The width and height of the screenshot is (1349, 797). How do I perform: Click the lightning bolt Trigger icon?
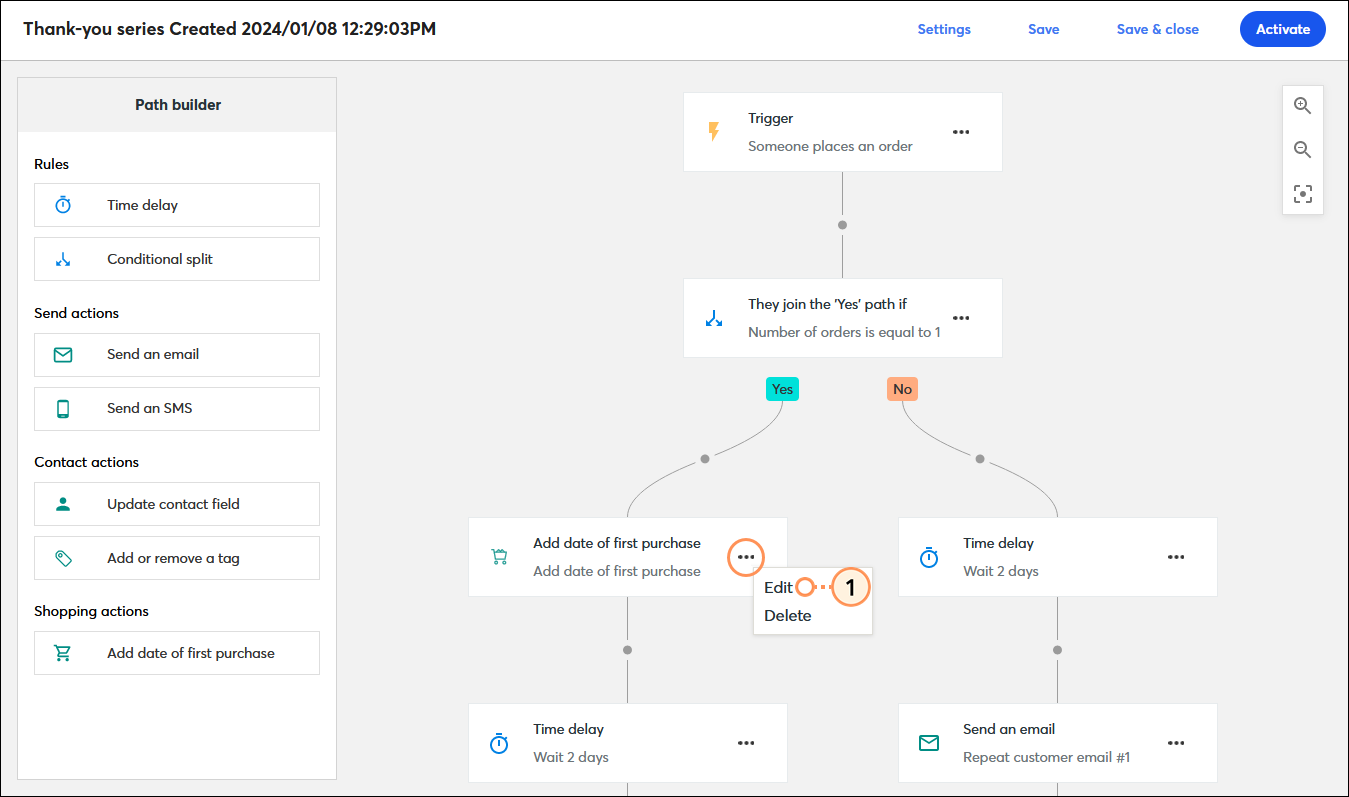[x=714, y=131]
